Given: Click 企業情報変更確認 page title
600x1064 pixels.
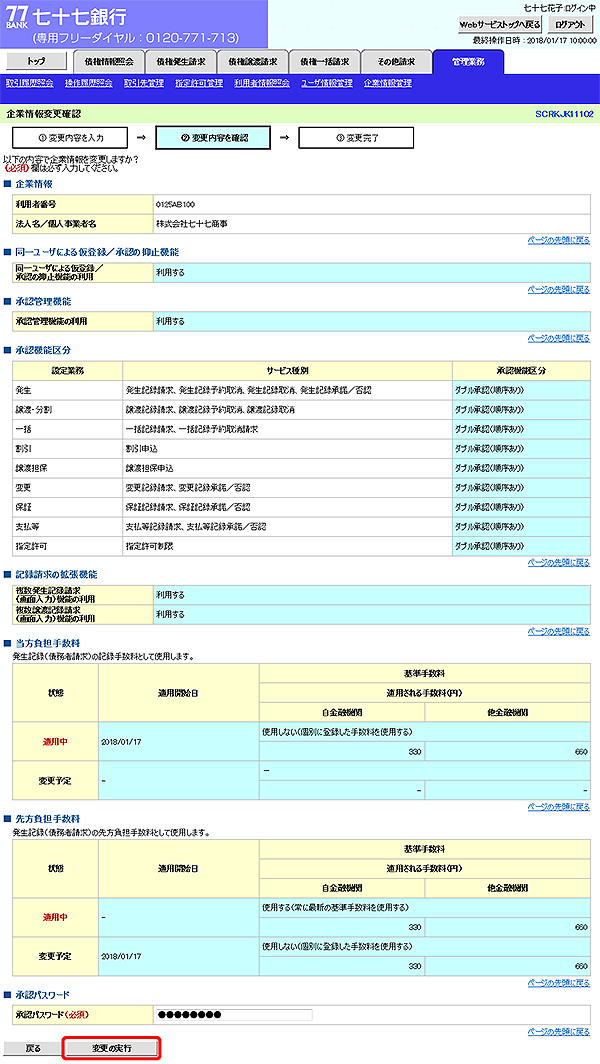Looking at the screenshot, I should tap(43, 114).
